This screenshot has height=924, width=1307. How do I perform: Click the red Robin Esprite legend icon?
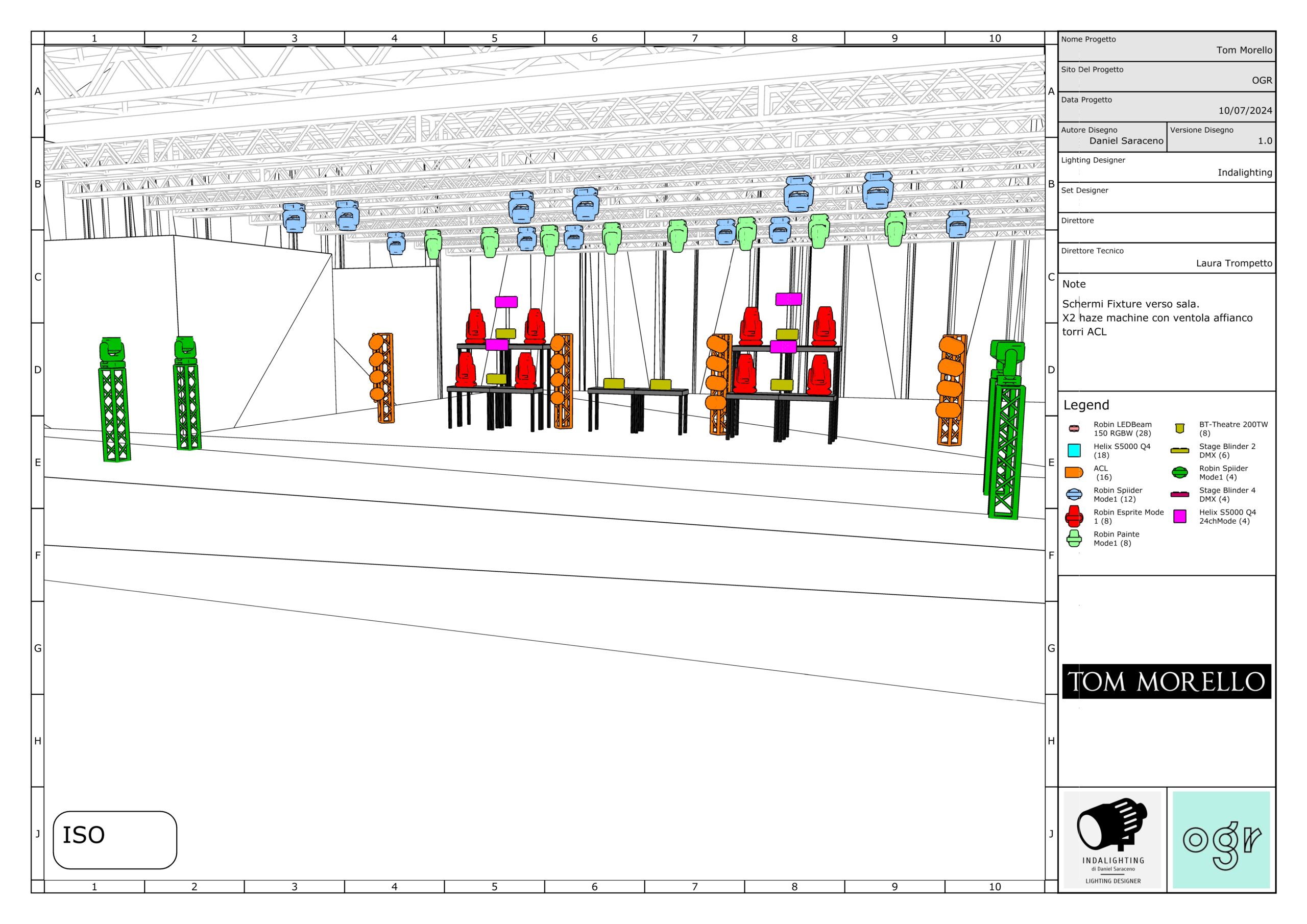tap(1074, 517)
